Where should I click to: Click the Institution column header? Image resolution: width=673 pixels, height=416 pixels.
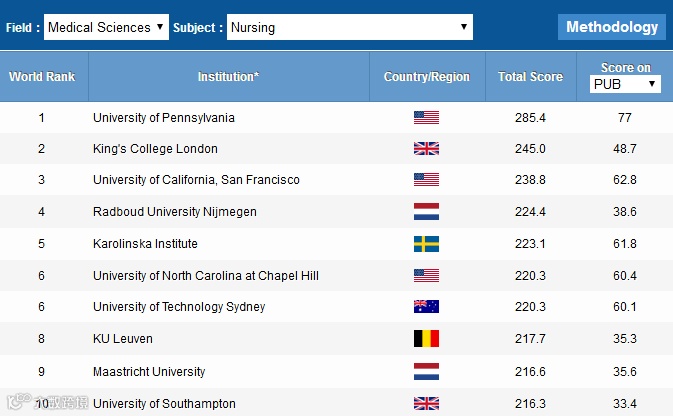[x=228, y=76]
